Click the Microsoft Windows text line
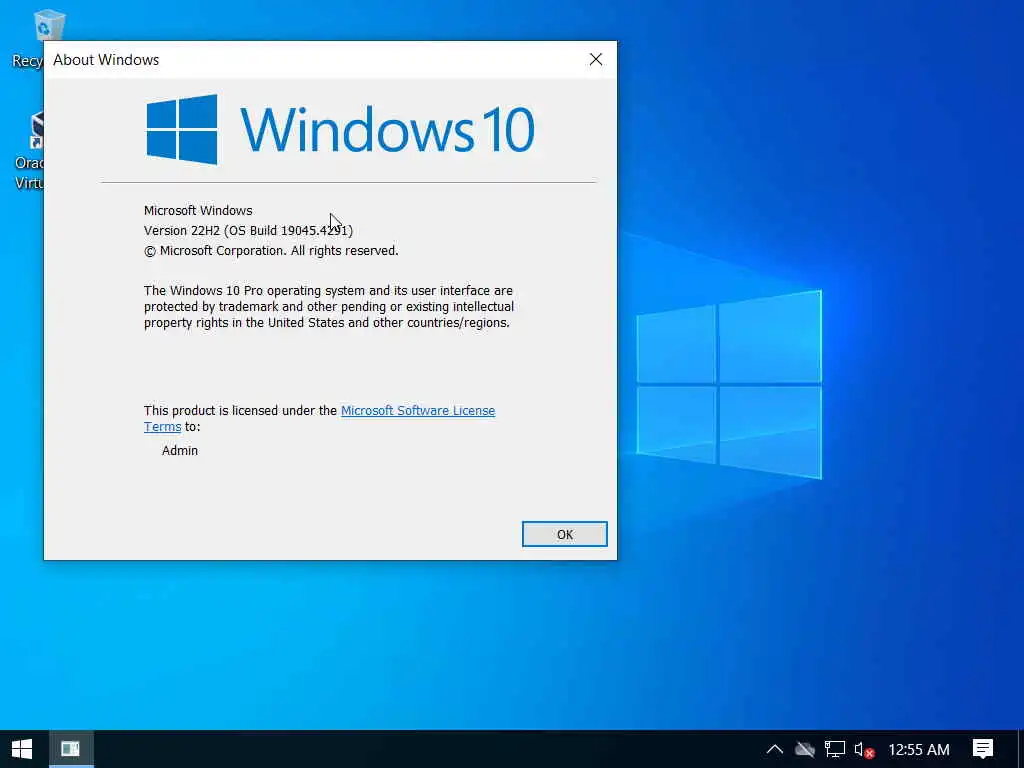This screenshot has height=768, width=1024. coord(198,210)
